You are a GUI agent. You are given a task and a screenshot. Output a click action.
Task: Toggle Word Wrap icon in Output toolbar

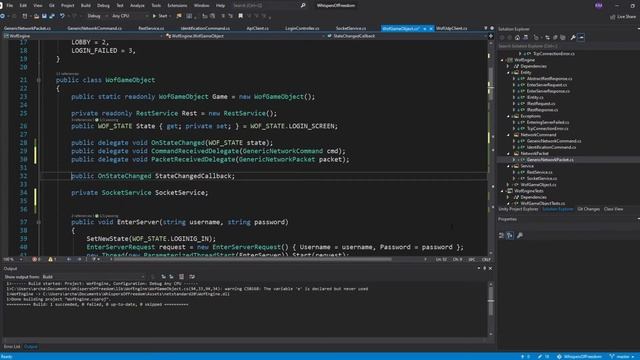(191, 277)
